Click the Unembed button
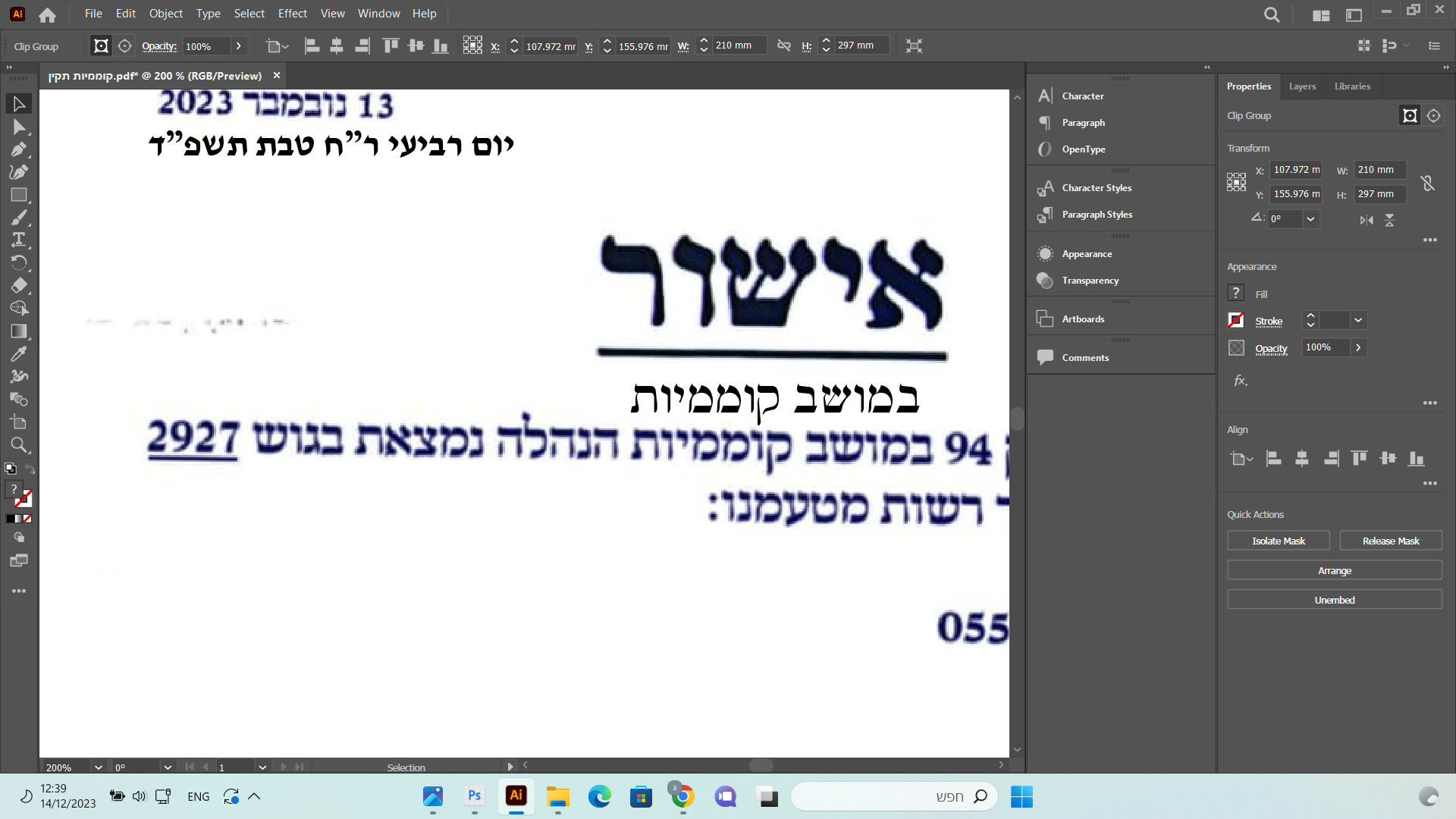Viewport: 1456px width, 819px height. (x=1334, y=600)
